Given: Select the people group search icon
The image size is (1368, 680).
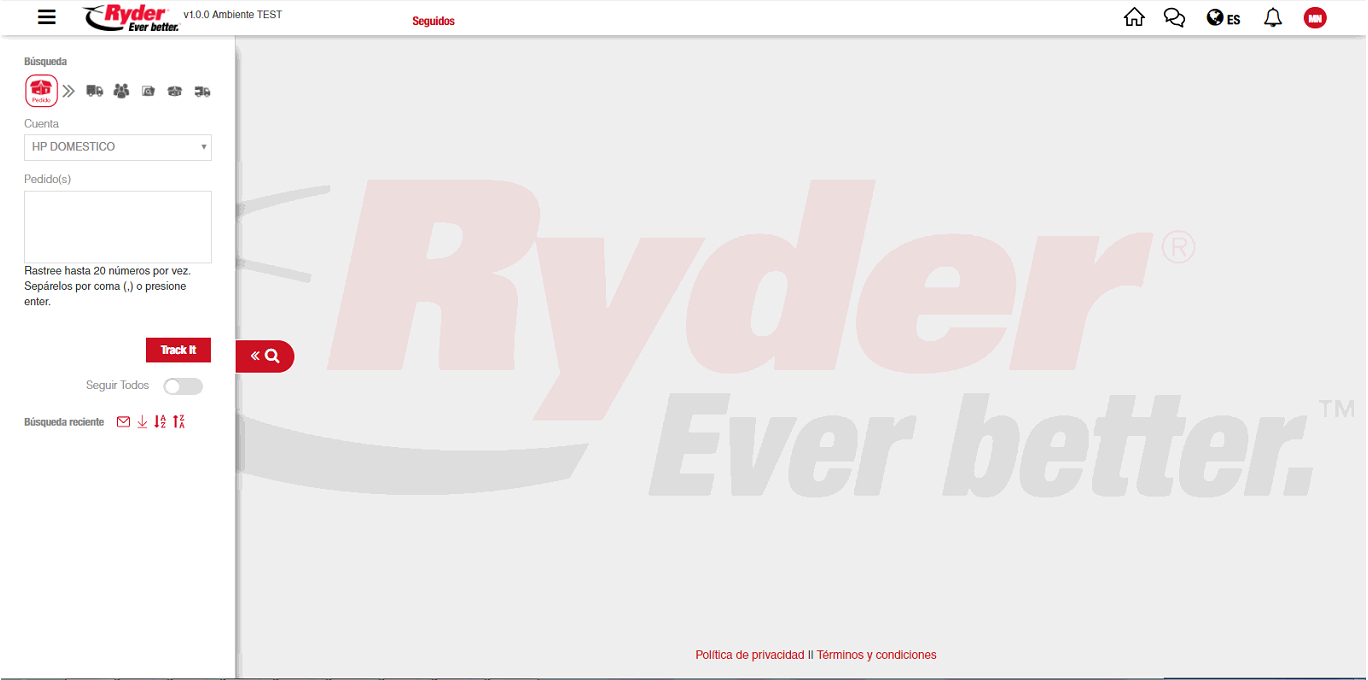Looking at the screenshot, I should point(121,91).
